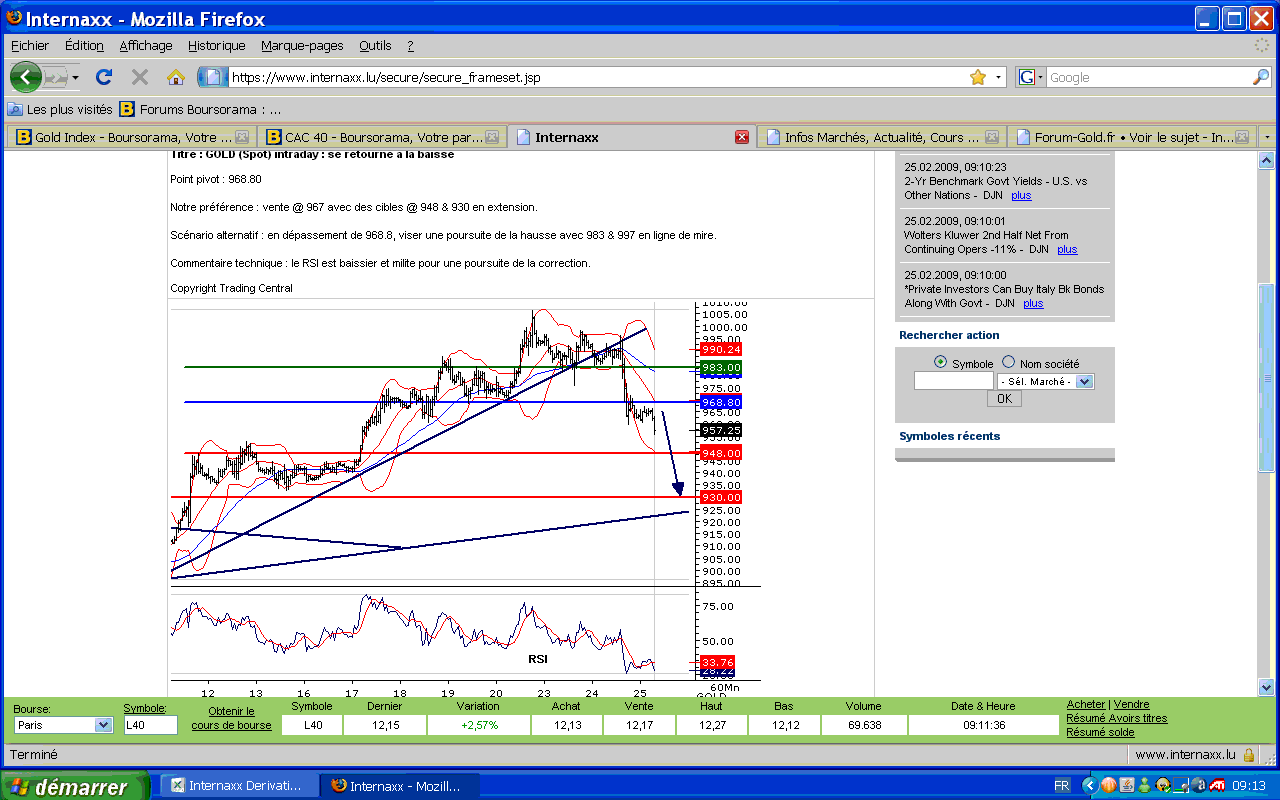
Task: Click the Google search box
Action: [x=1148, y=77]
